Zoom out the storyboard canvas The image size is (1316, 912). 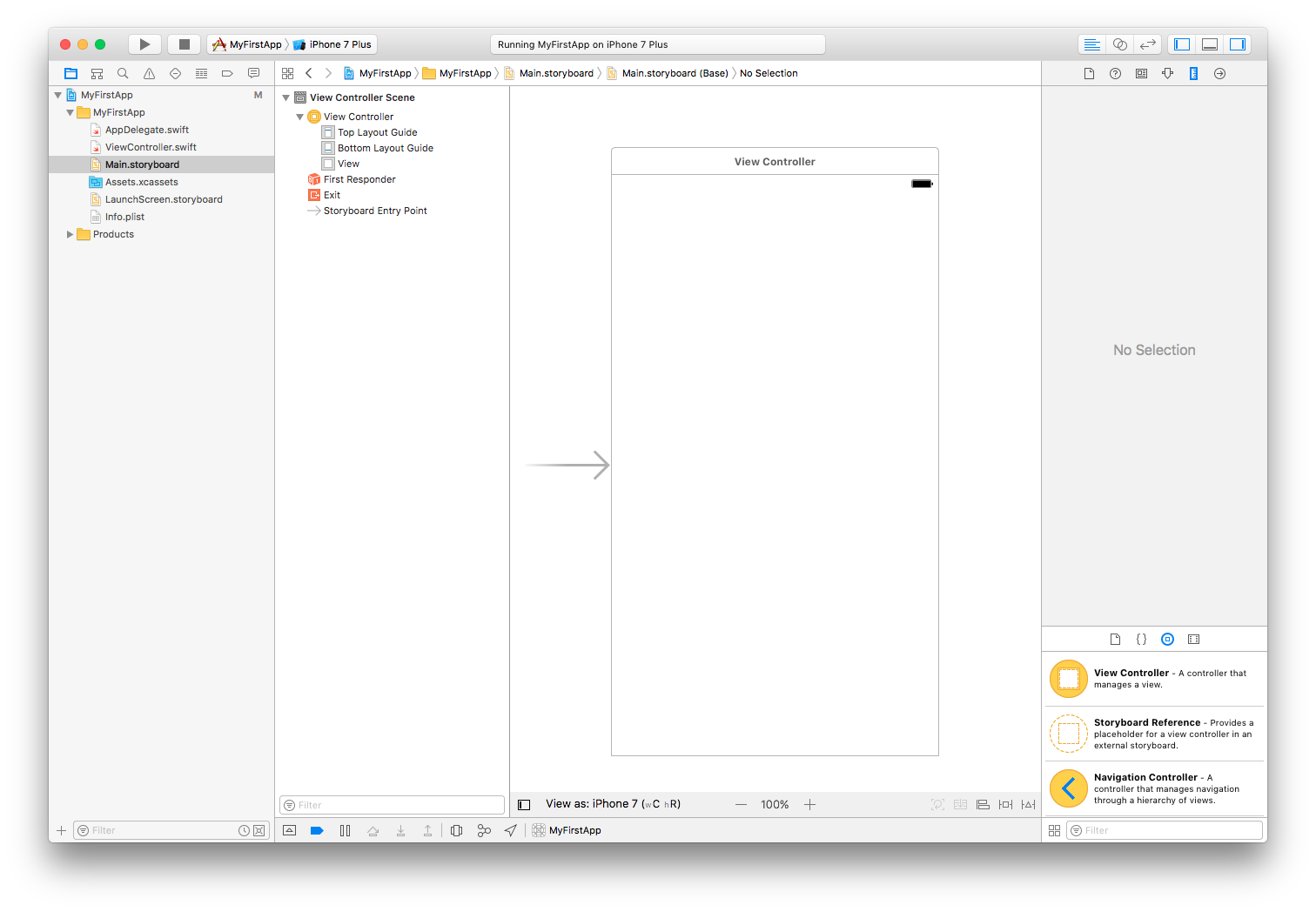741,805
